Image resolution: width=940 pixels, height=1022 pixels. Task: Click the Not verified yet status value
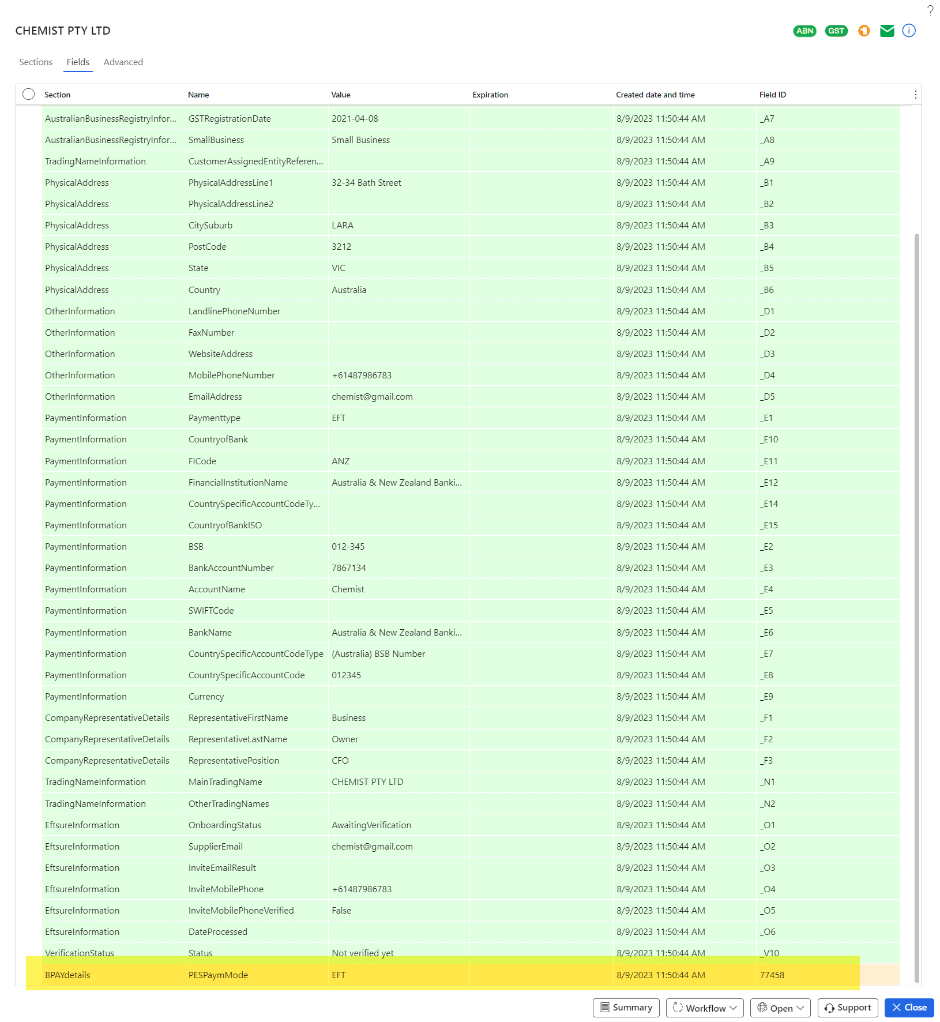(362, 953)
